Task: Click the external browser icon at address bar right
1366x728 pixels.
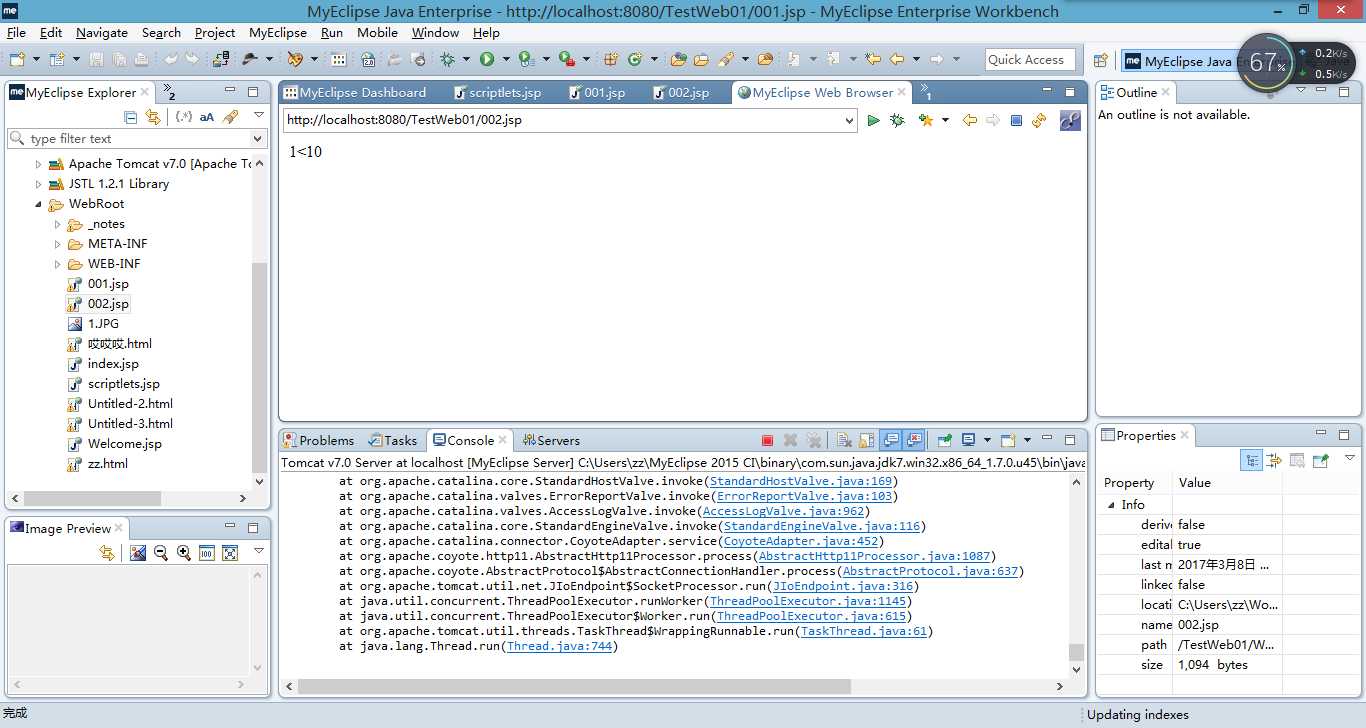Action: point(1070,120)
